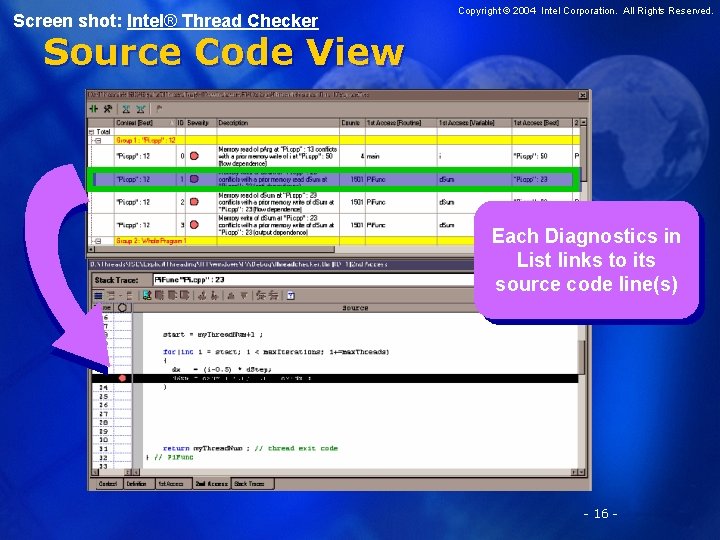Switch to the Context tab
The image size is (720, 540).
[108, 484]
